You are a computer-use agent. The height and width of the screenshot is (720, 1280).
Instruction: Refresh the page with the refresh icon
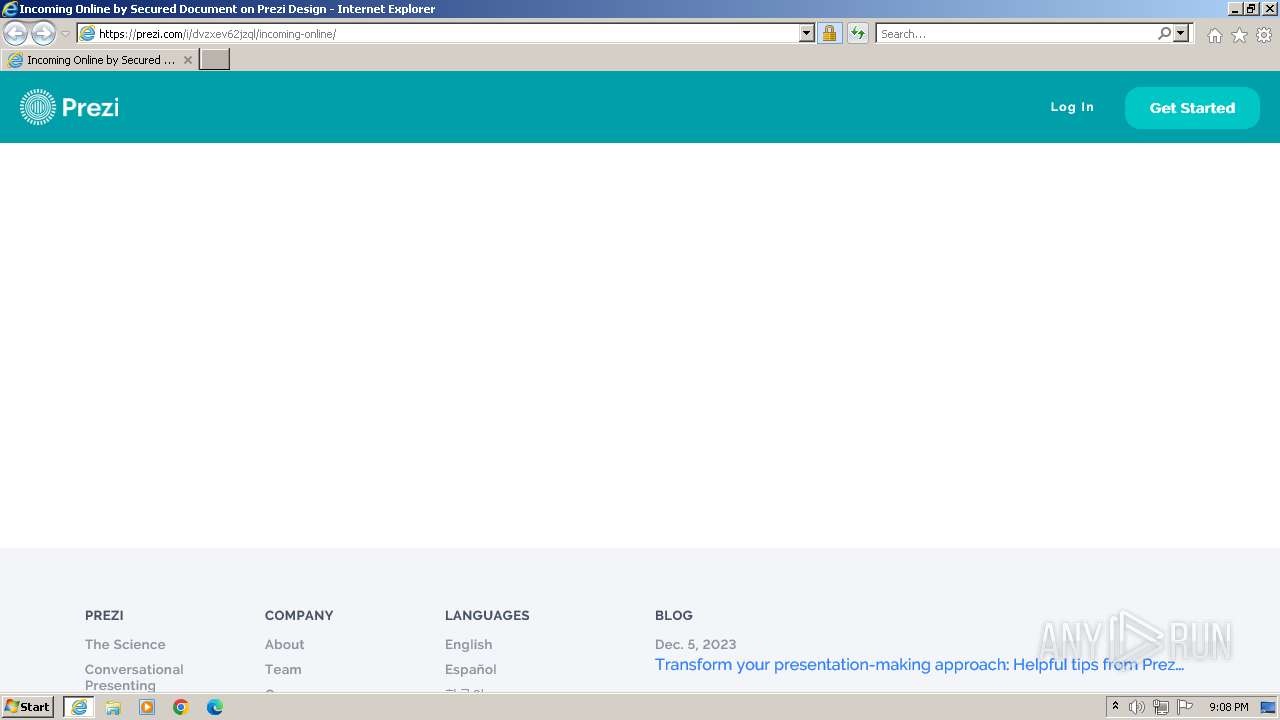(x=858, y=33)
